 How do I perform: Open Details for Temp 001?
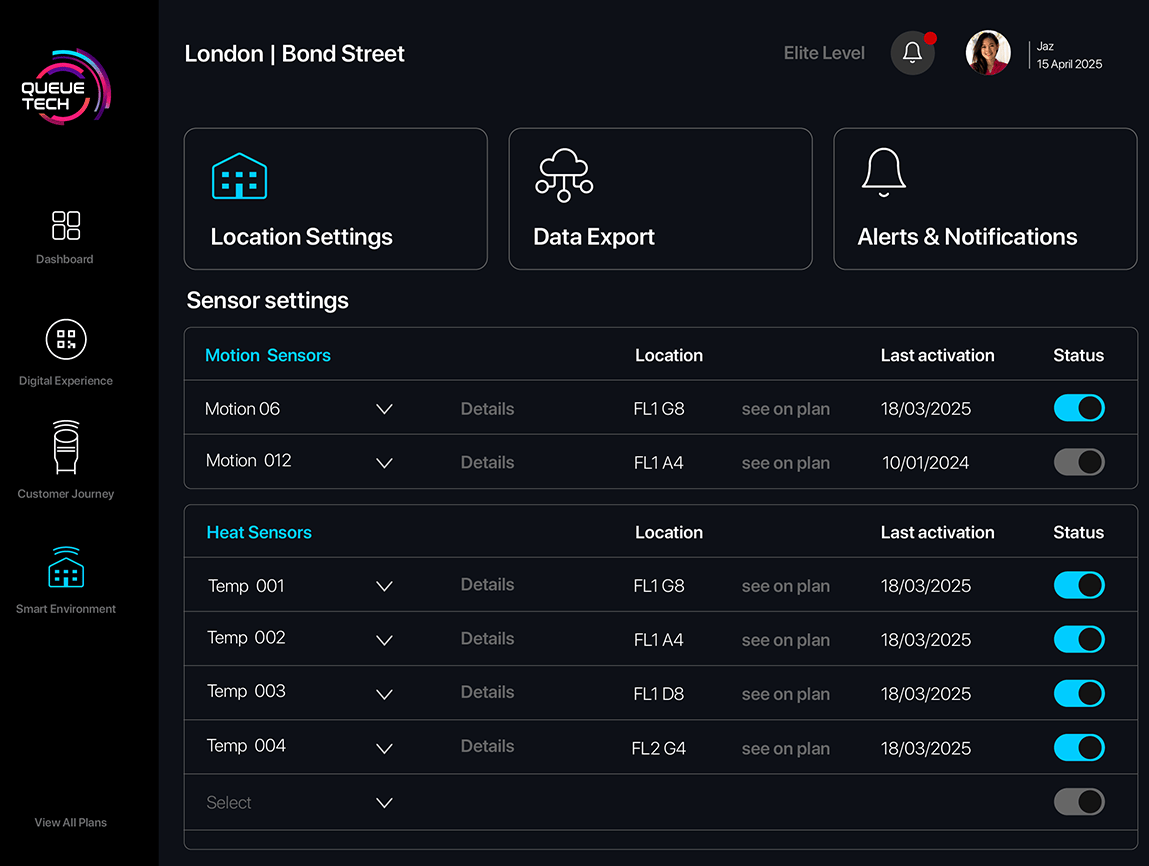(487, 585)
